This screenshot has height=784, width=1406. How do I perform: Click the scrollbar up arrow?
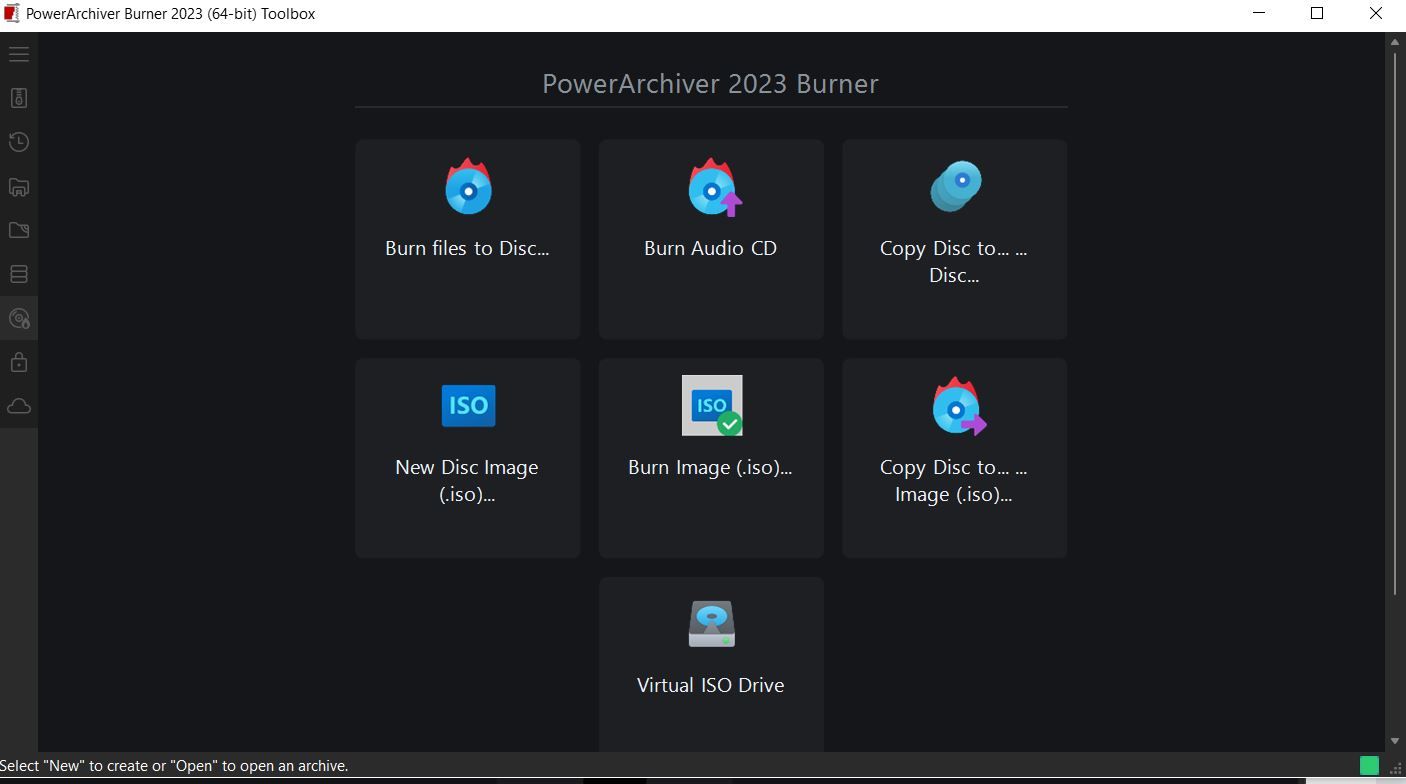(x=1395, y=42)
